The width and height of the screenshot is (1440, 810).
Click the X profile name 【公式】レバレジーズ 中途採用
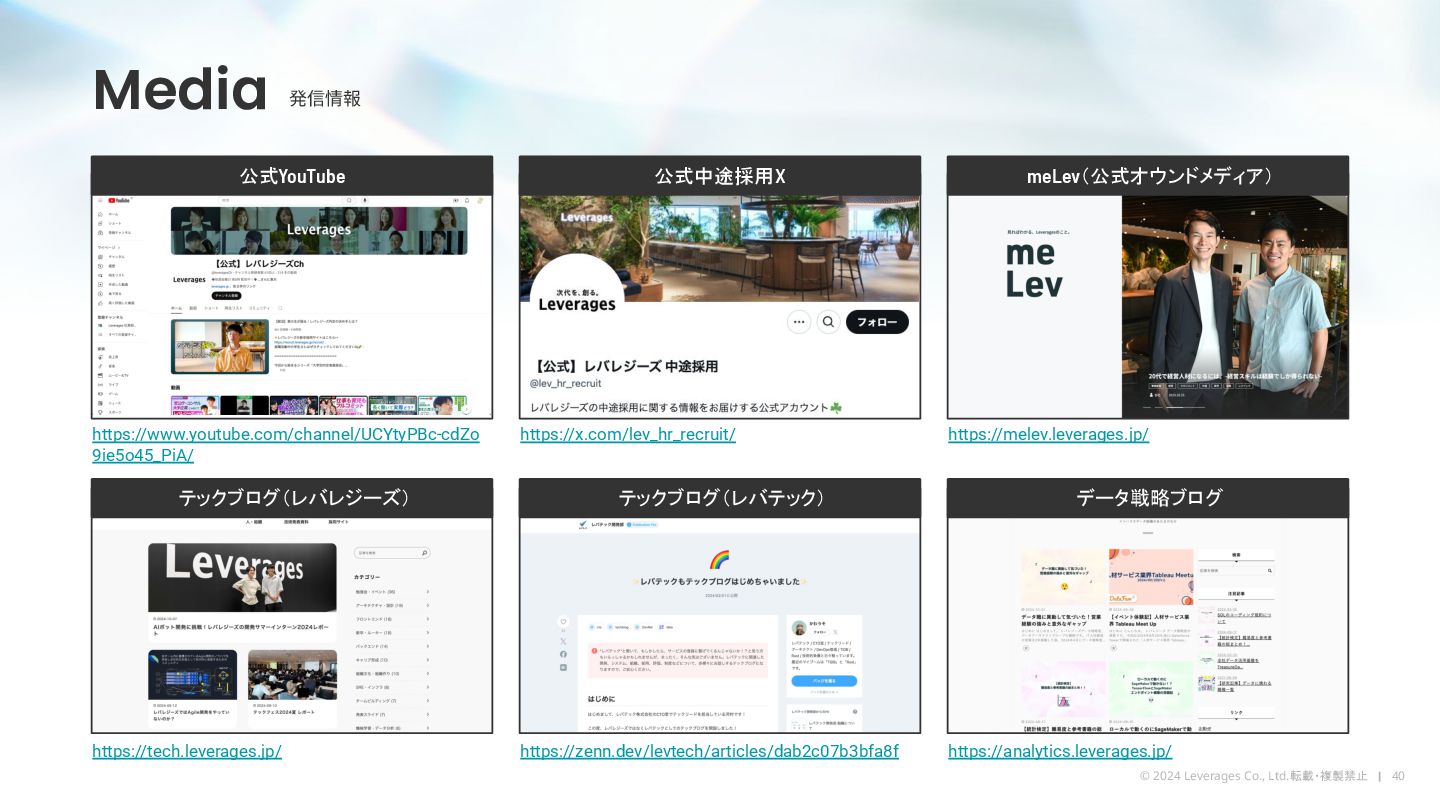tap(625, 366)
